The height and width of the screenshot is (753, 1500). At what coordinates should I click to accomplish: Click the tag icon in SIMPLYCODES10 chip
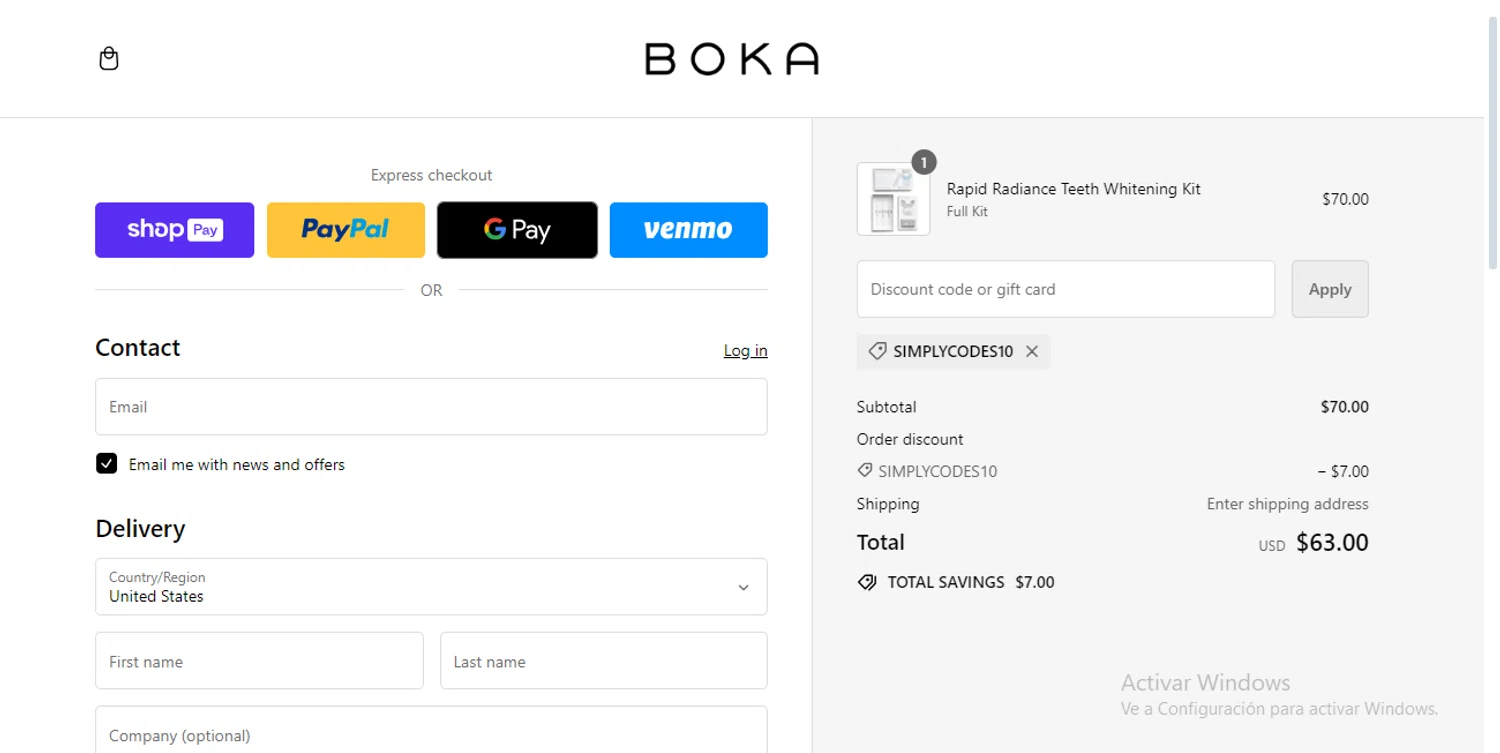tap(877, 352)
